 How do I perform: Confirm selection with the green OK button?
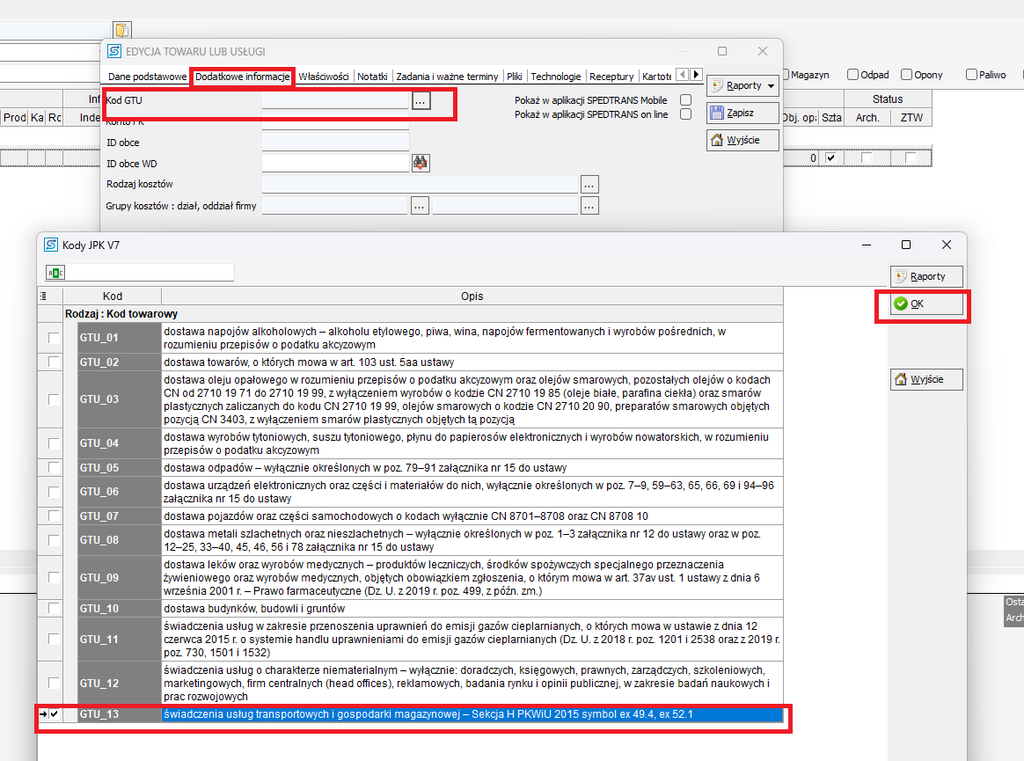click(926, 304)
